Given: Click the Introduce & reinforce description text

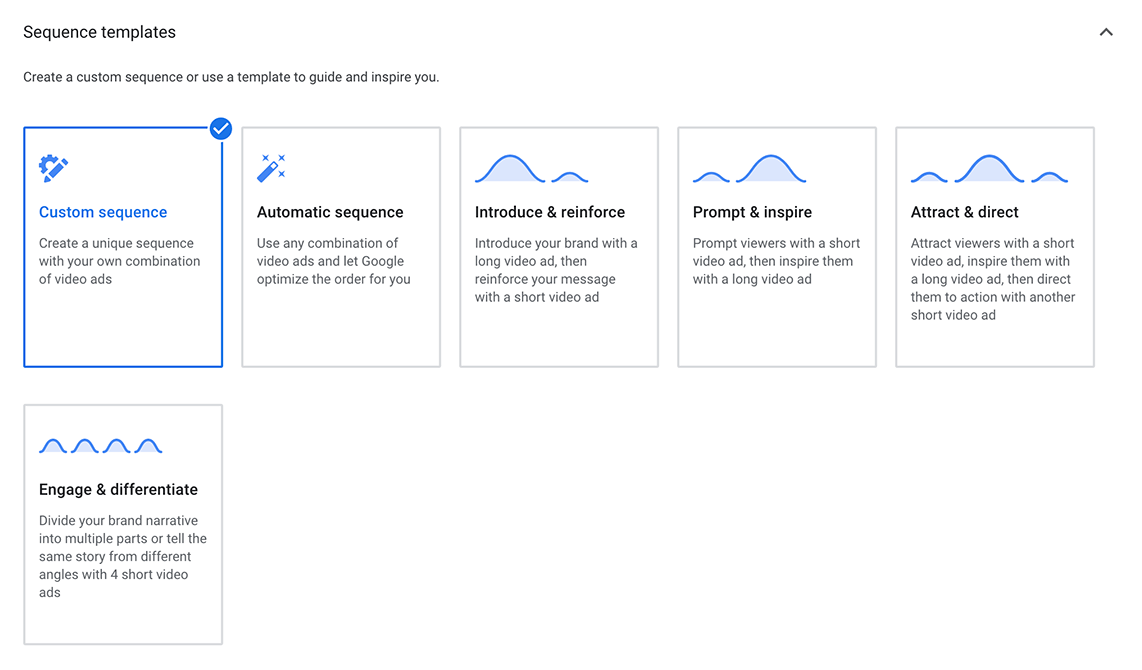Looking at the screenshot, I should [x=556, y=270].
